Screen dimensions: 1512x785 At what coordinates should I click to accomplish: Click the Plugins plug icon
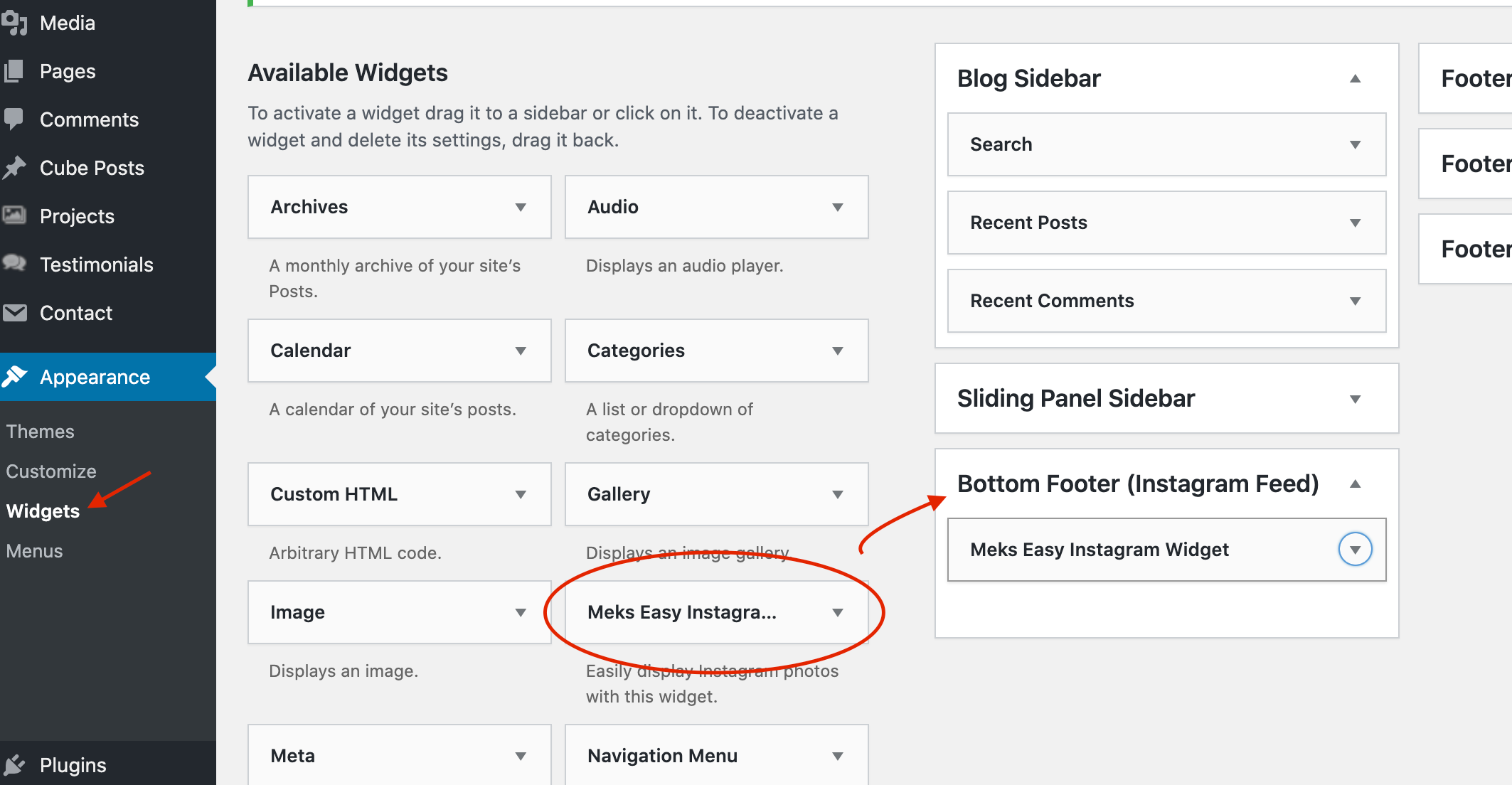(14, 765)
